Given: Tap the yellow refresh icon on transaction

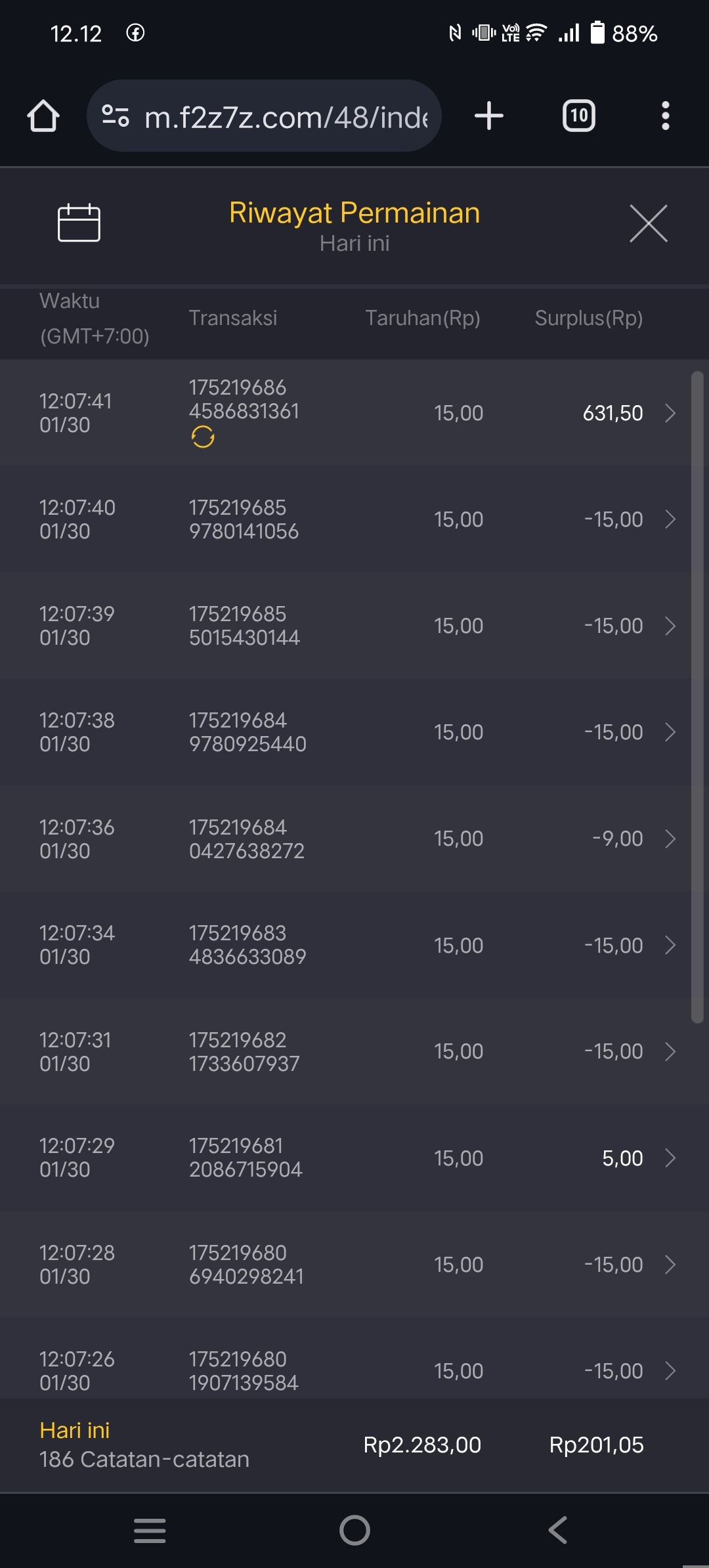Looking at the screenshot, I should click(203, 437).
